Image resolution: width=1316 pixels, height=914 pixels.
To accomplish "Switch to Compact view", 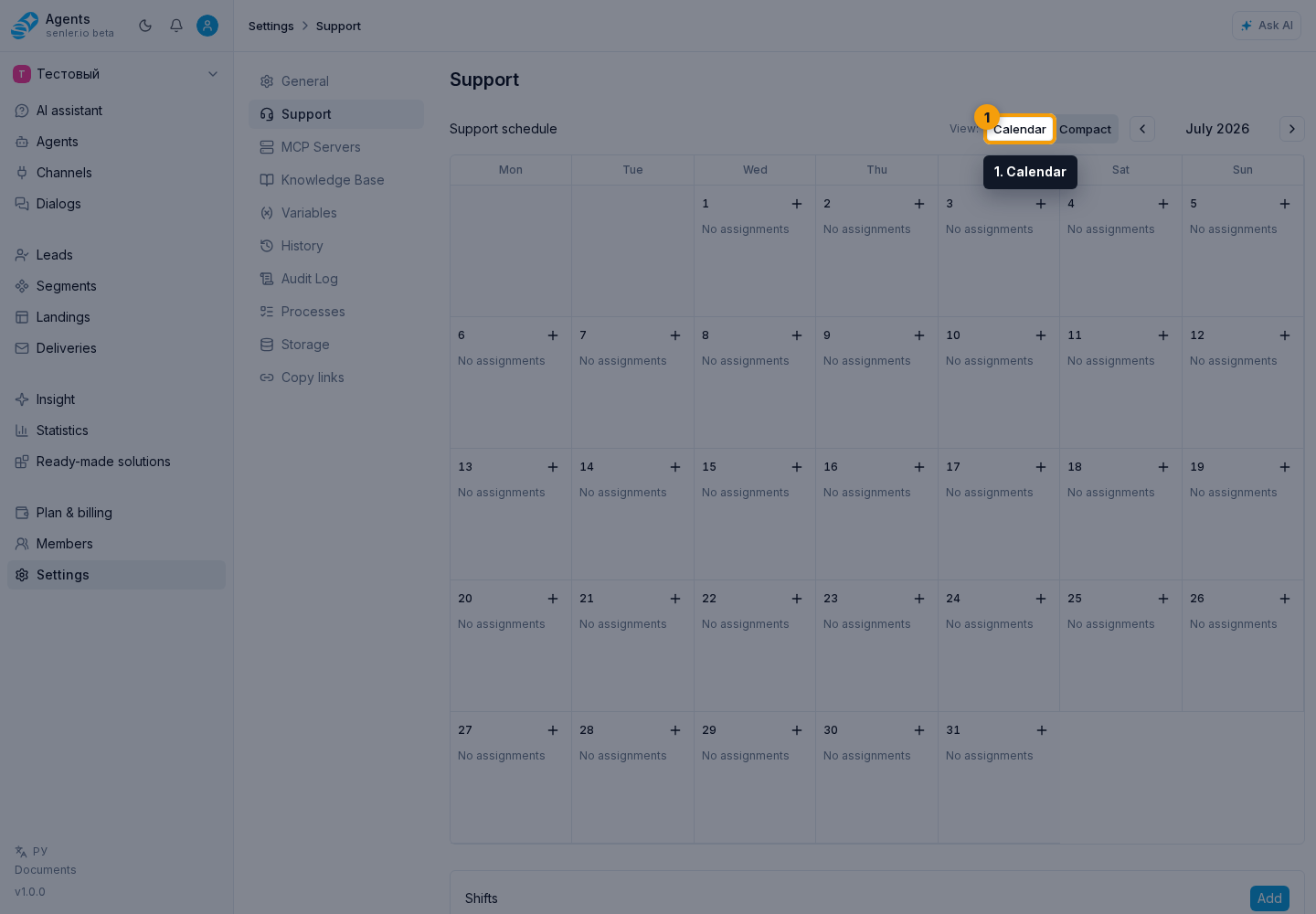I will tap(1086, 129).
